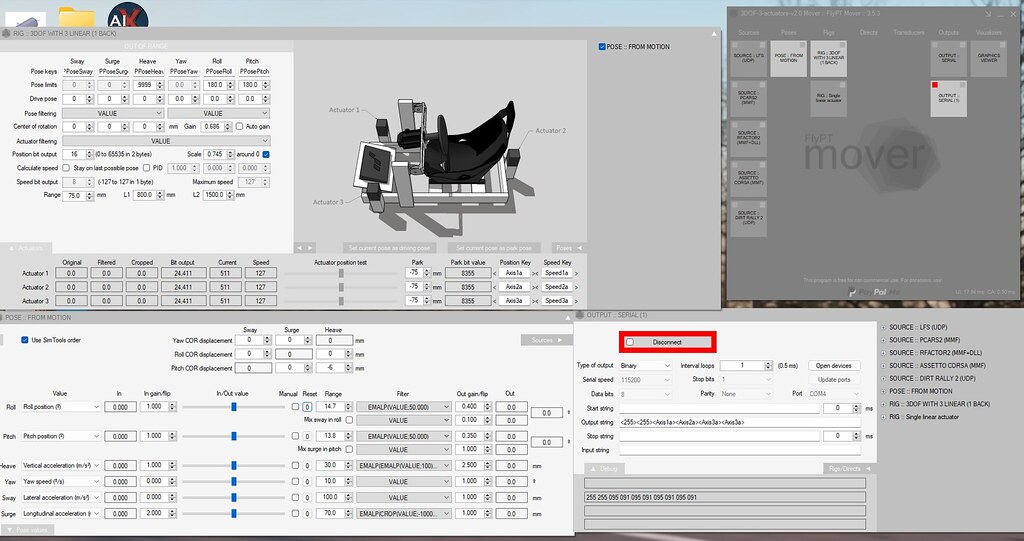Open Type of output Binary dropdown

[645, 365]
